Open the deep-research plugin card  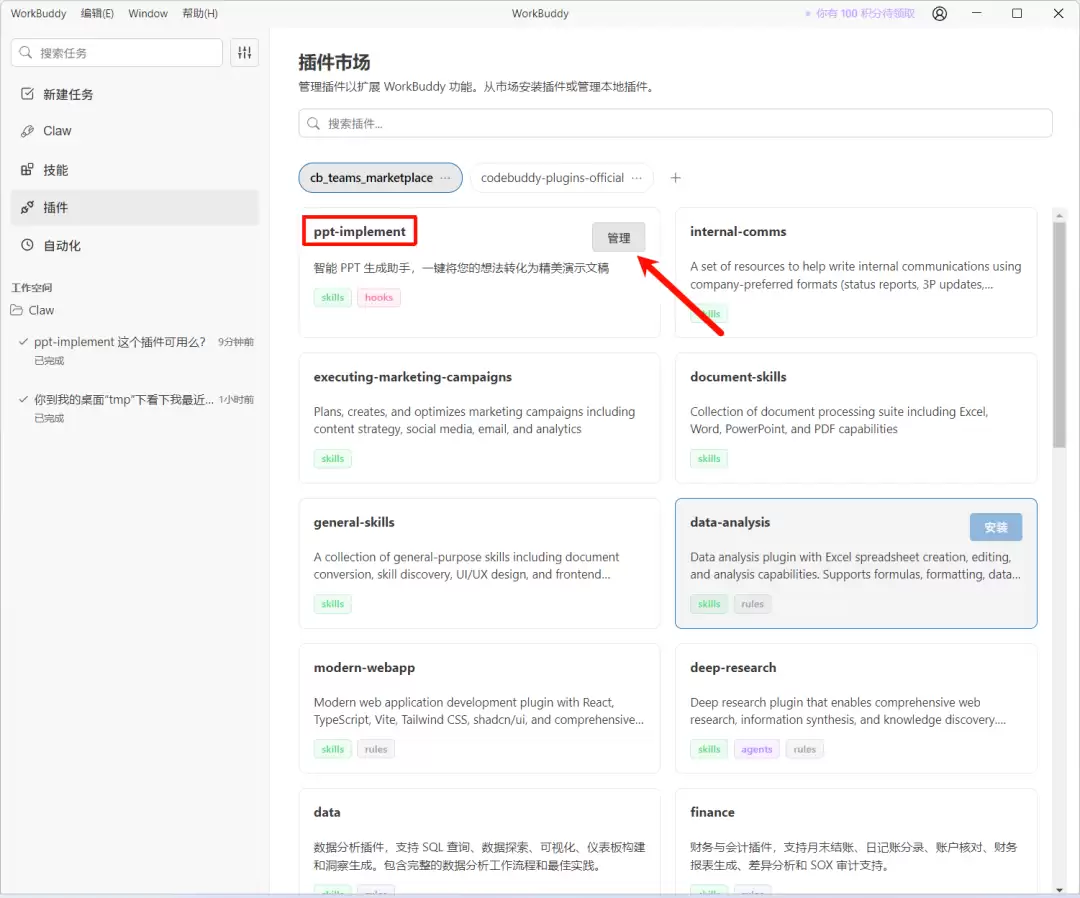click(855, 707)
